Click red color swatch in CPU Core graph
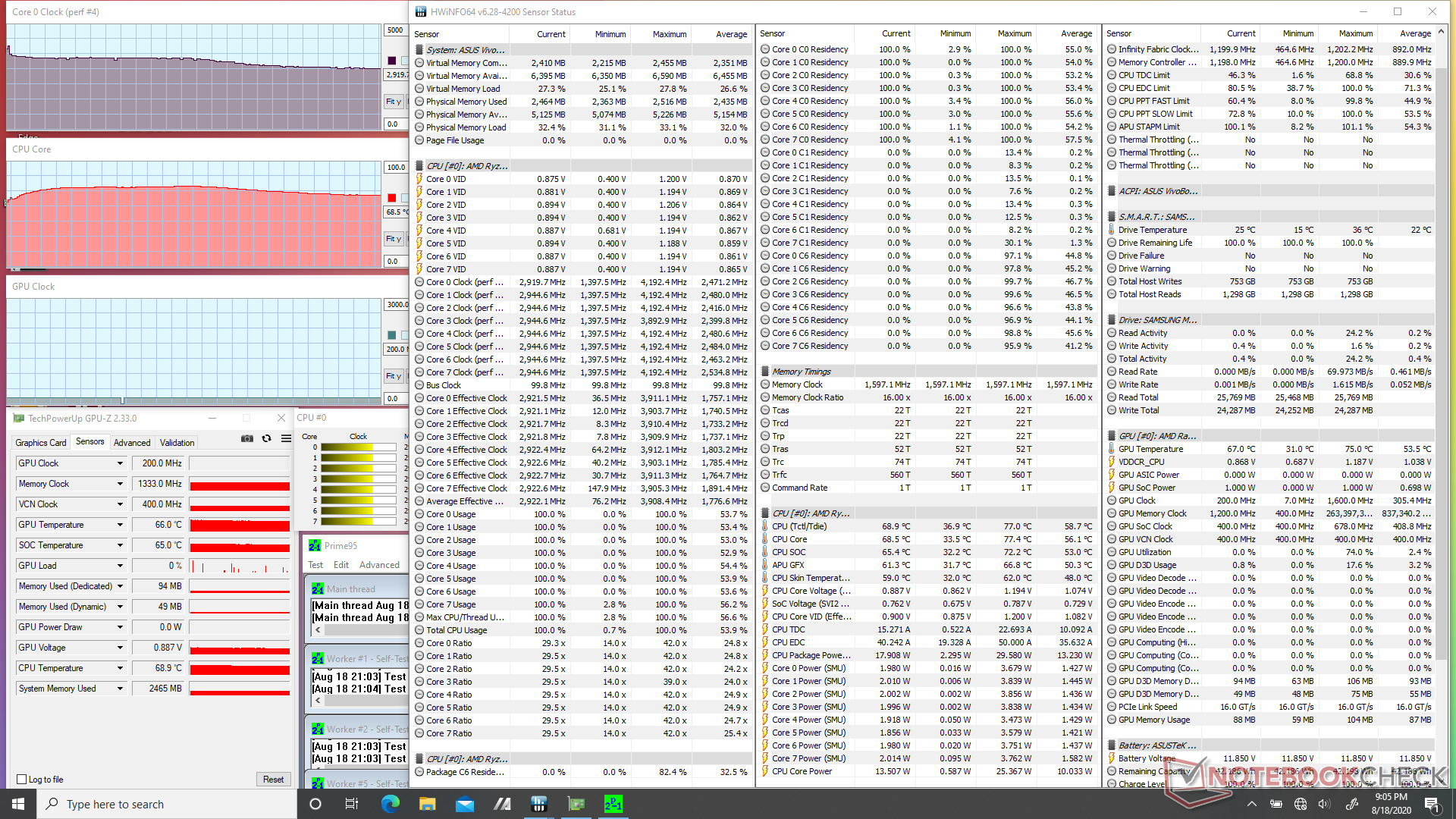The width and height of the screenshot is (1456, 819). click(391, 198)
